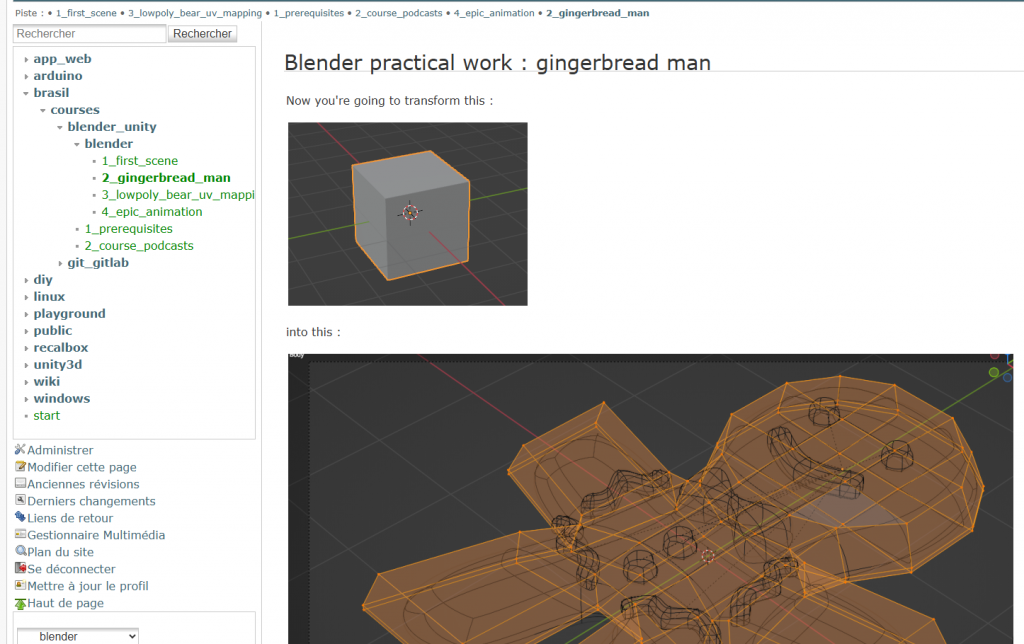Click Se déconnecter link
1024x644 pixels.
point(71,569)
